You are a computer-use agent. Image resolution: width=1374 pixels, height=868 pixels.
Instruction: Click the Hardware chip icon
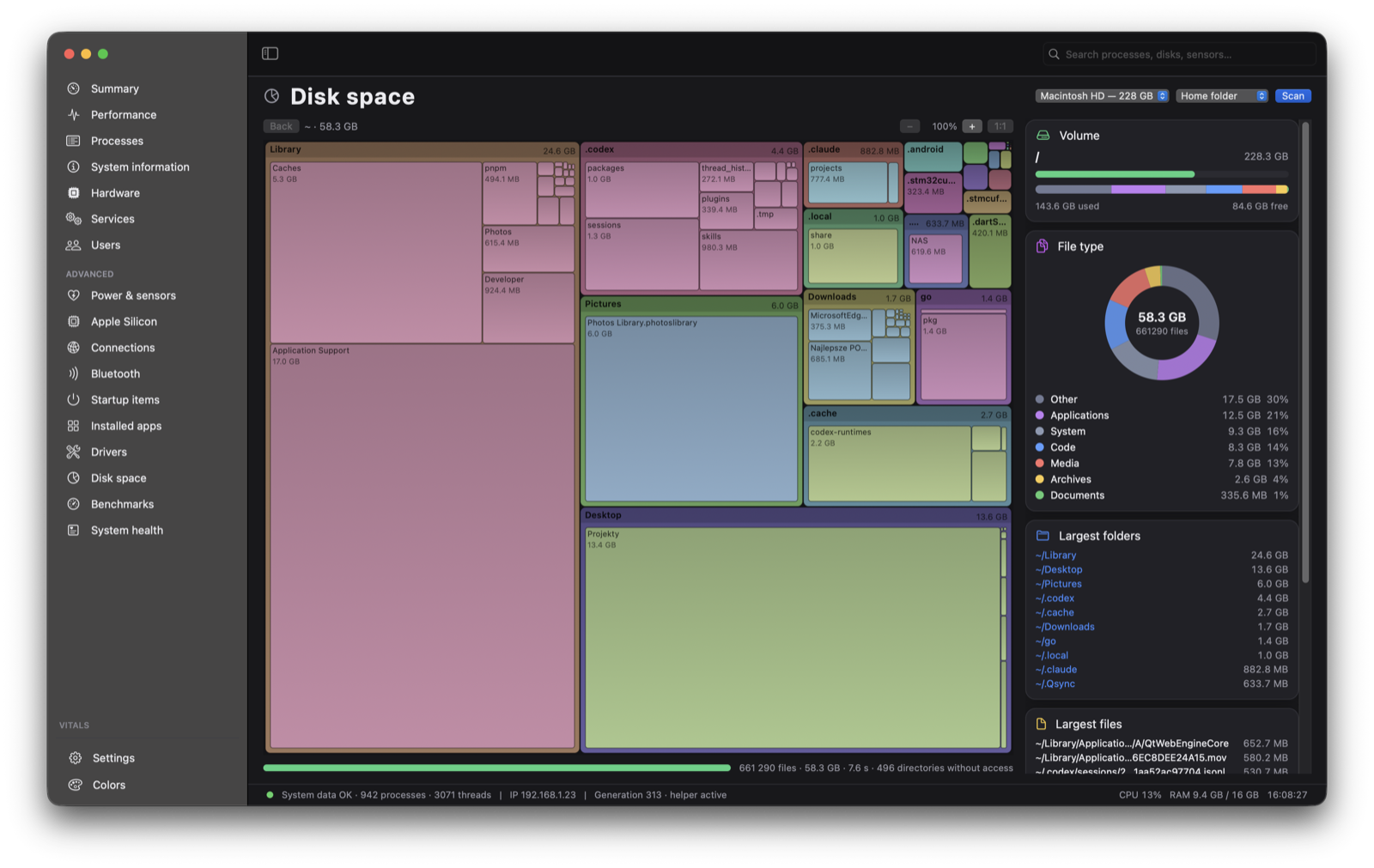click(74, 193)
